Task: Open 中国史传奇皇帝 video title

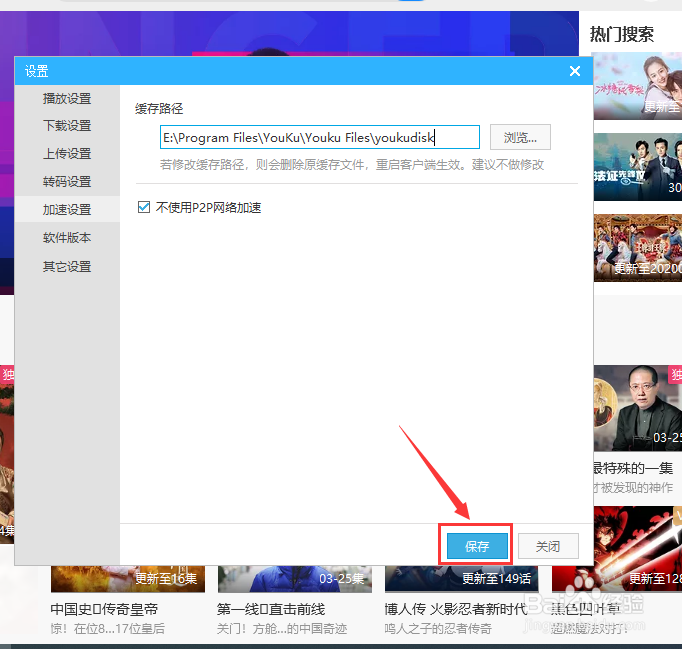Action: click(x=104, y=609)
